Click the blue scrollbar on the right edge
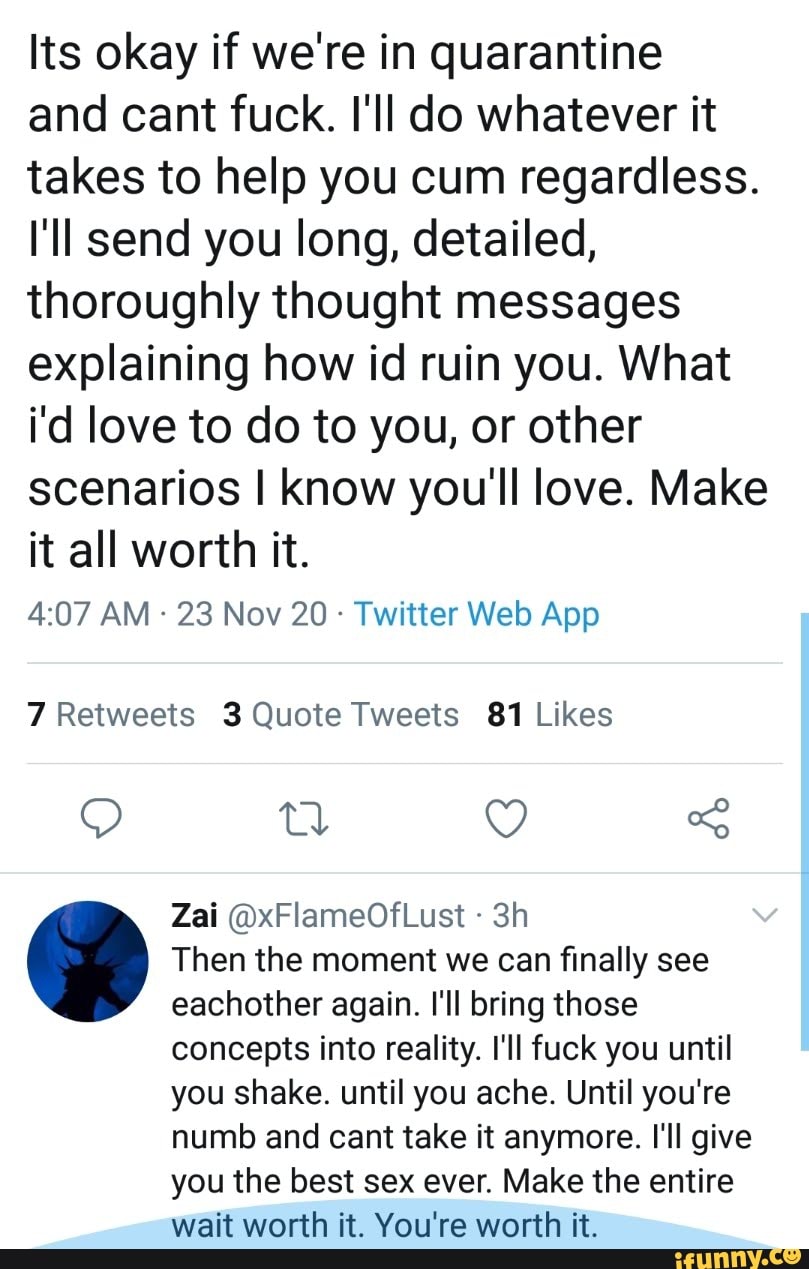Image resolution: width=809 pixels, height=1269 pixels. click(805, 830)
